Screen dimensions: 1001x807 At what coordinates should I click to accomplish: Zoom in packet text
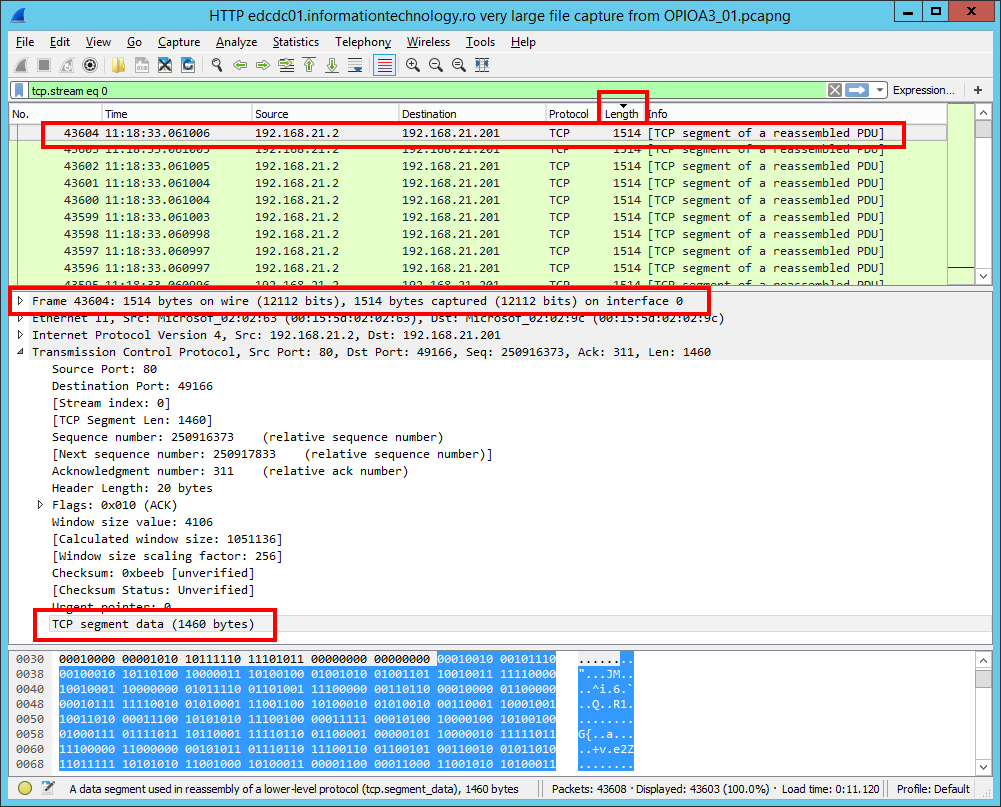pos(413,65)
